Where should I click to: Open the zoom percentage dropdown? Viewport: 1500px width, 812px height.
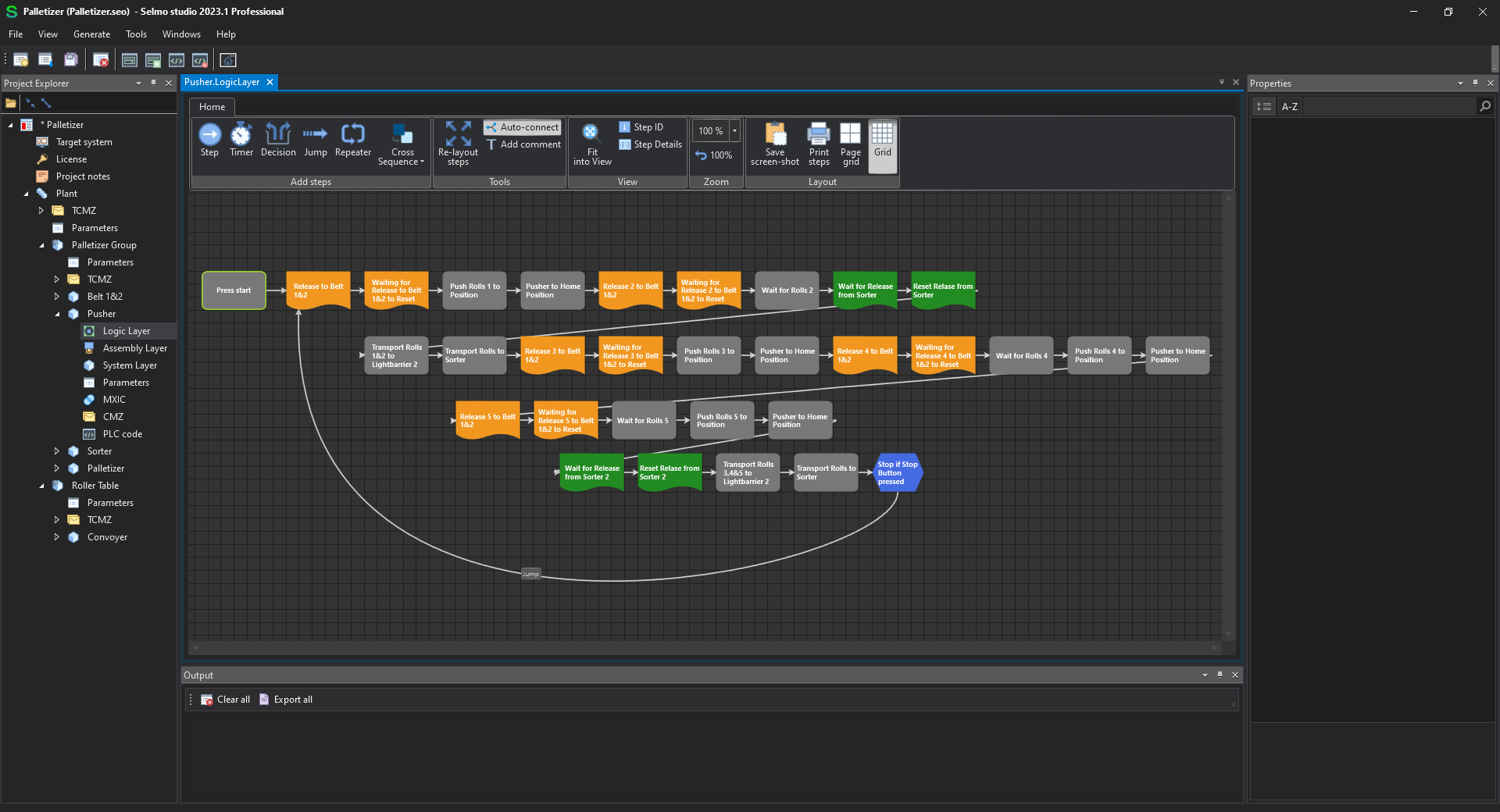click(735, 130)
